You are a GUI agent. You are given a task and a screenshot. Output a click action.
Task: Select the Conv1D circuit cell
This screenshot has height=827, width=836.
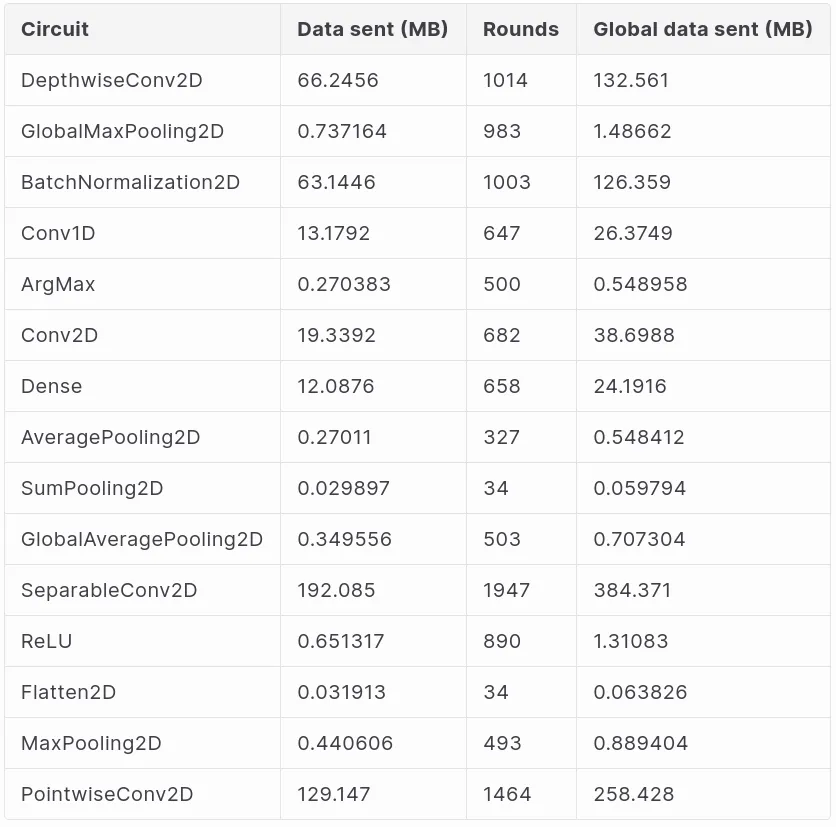point(58,234)
